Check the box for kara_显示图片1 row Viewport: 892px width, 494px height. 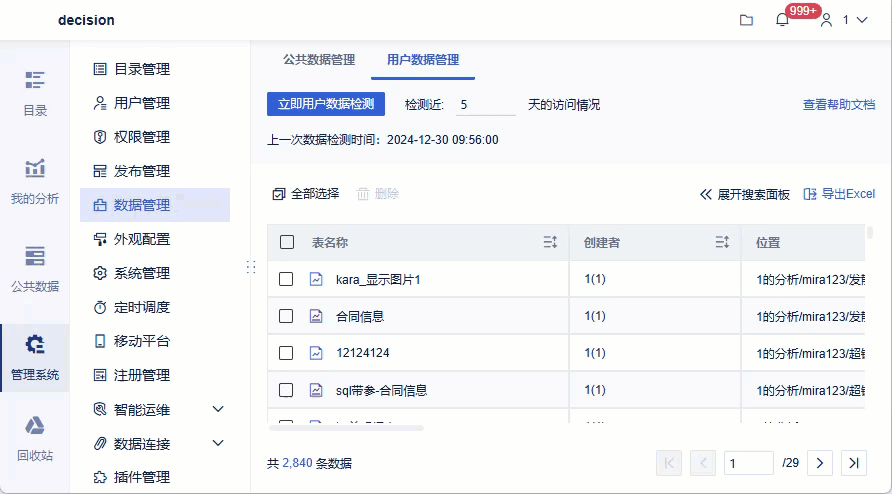pos(286,280)
